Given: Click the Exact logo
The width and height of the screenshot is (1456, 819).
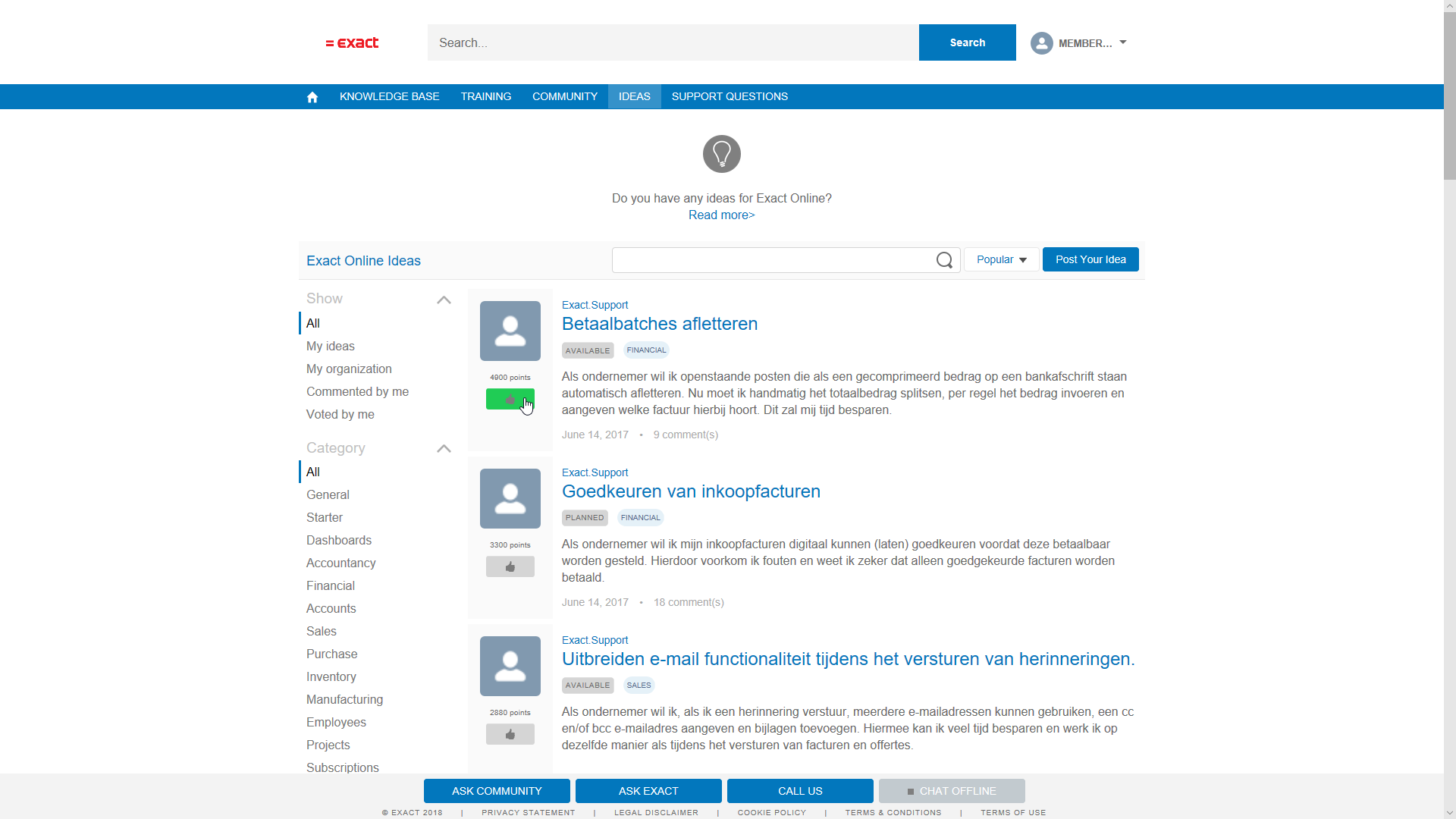Looking at the screenshot, I should 352,43.
